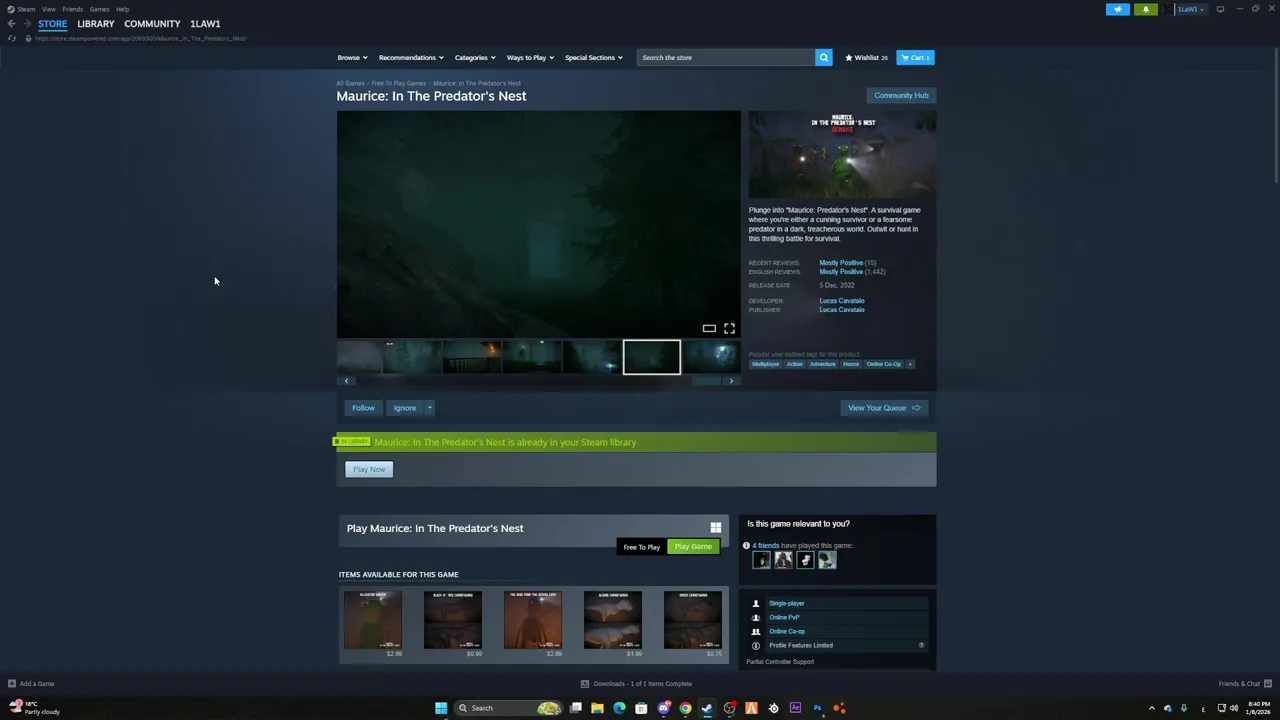Open the Wishlist

coord(866,57)
